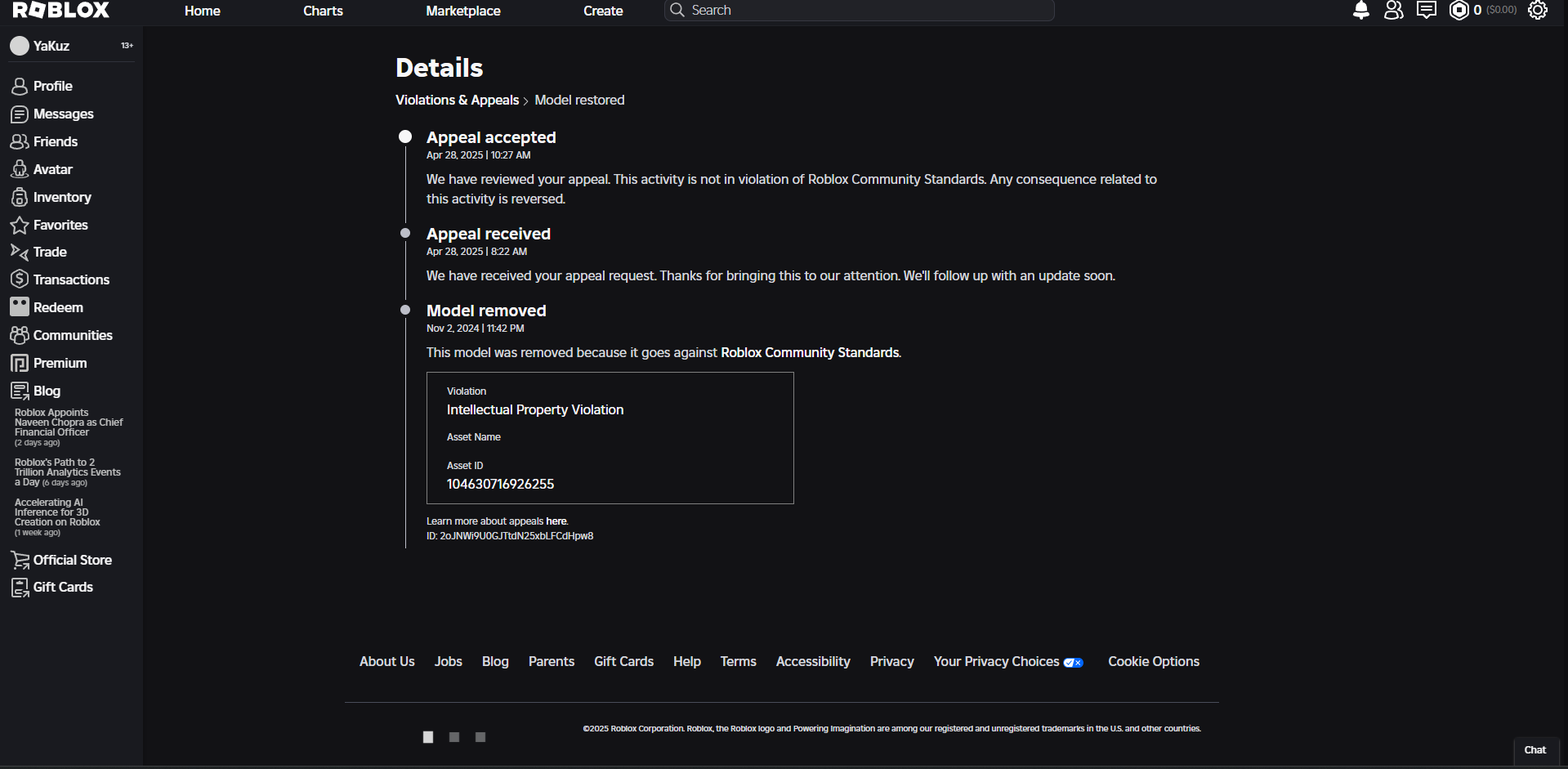This screenshot has height=769, width=1568.
Task: Click Gift Cards in the footer
Action: point(624,661)
